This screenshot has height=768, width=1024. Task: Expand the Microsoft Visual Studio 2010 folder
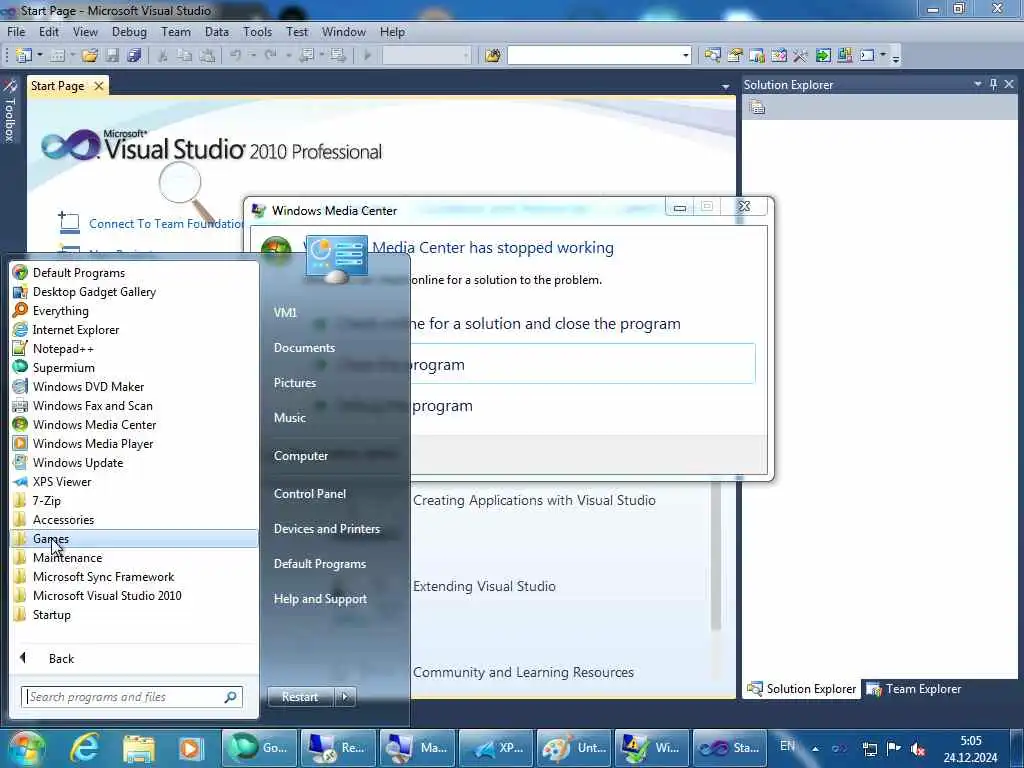coord(134,595)
